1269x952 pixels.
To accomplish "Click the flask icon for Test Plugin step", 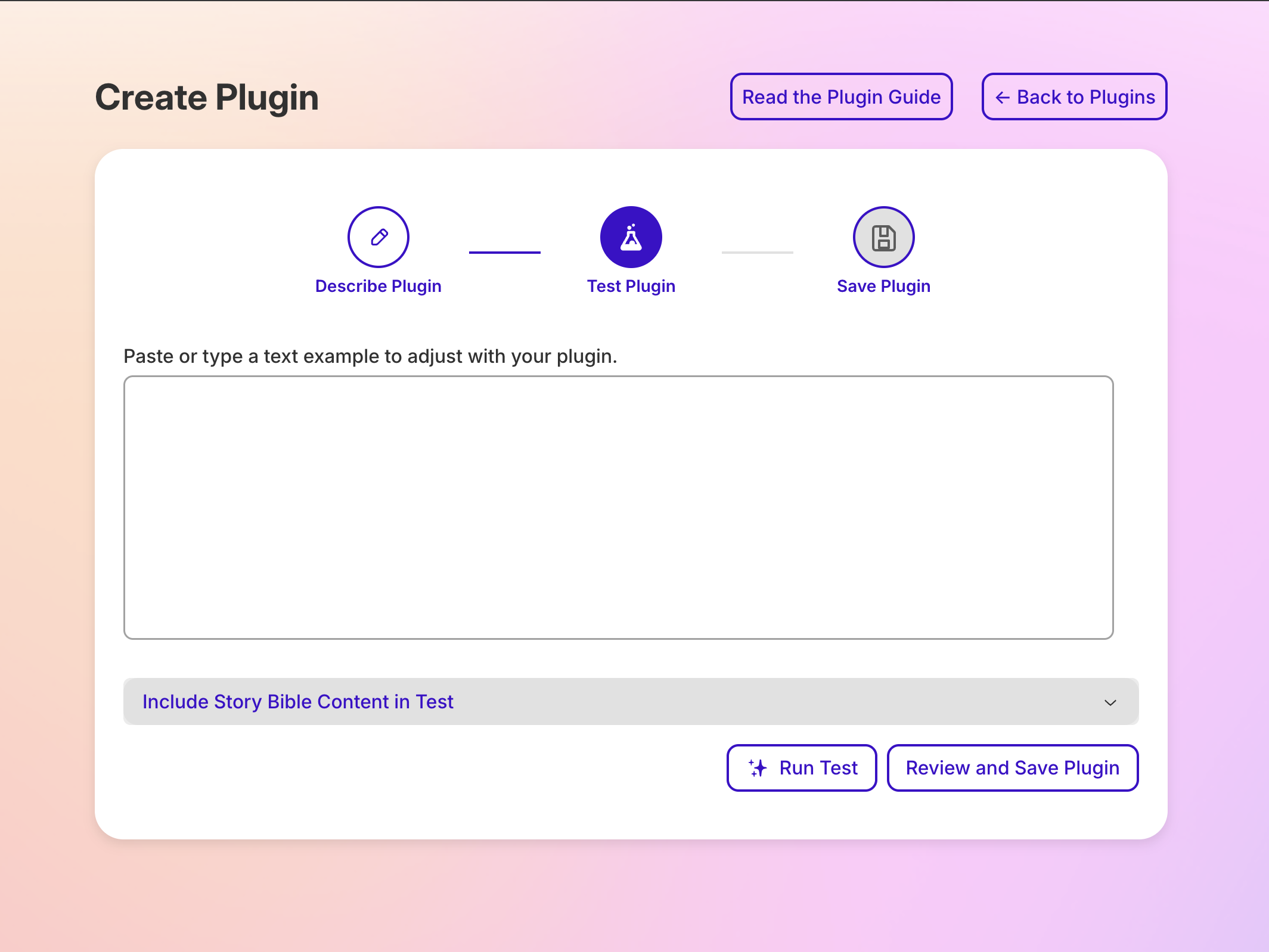I will [x=632, y=237].
